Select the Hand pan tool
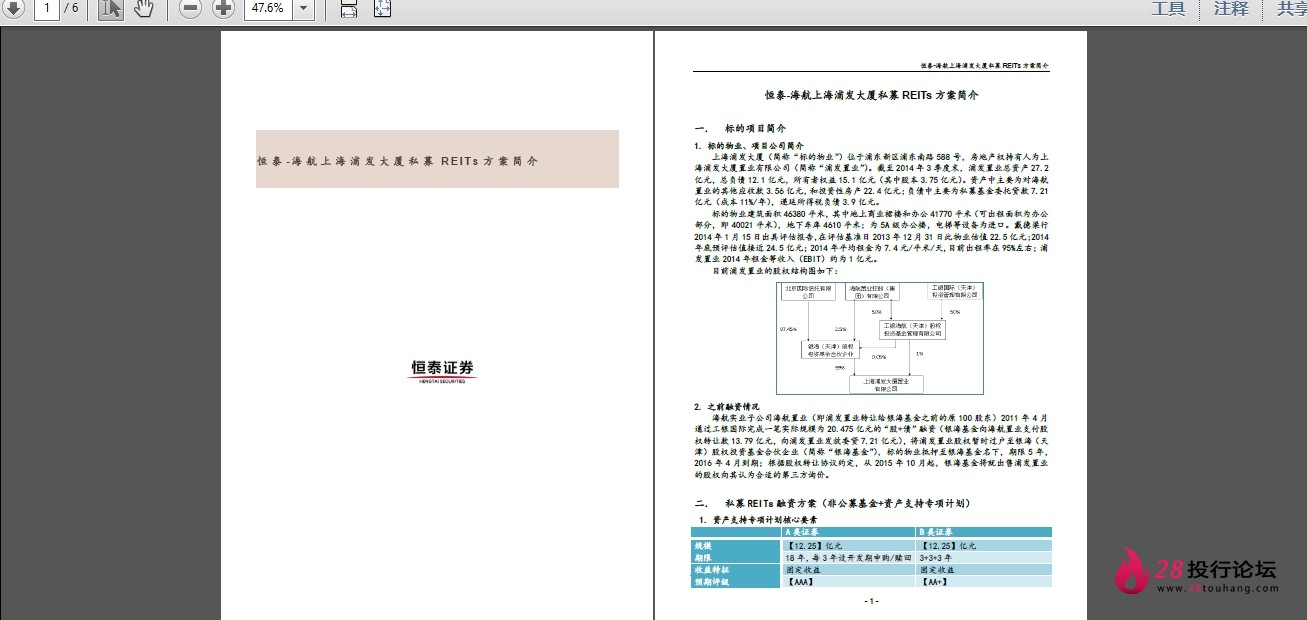Image resolution: width=1307 pixels, height=620 pixels. (143, 9)
